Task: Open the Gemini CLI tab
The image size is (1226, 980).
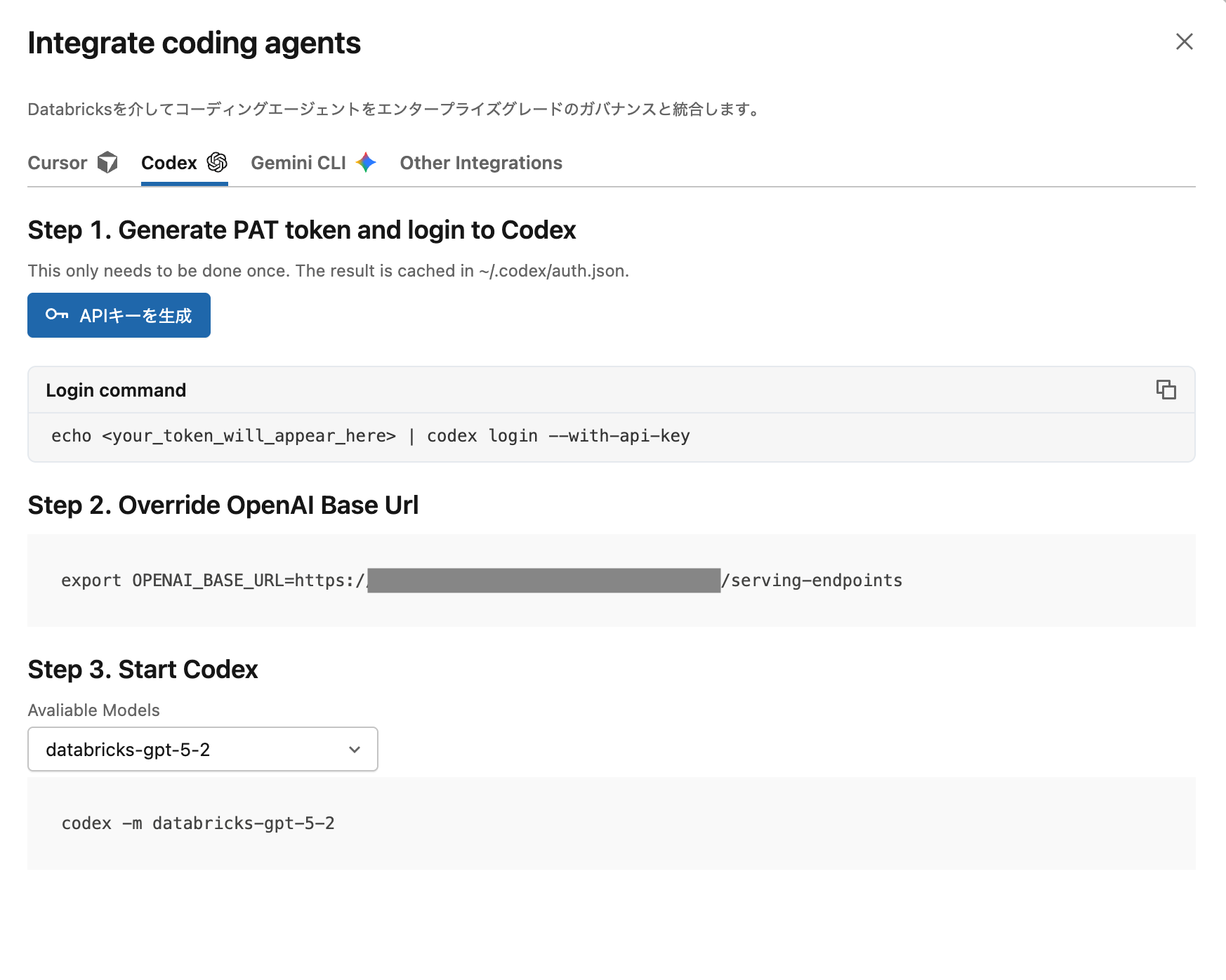Action: click(x=298, y=163)
